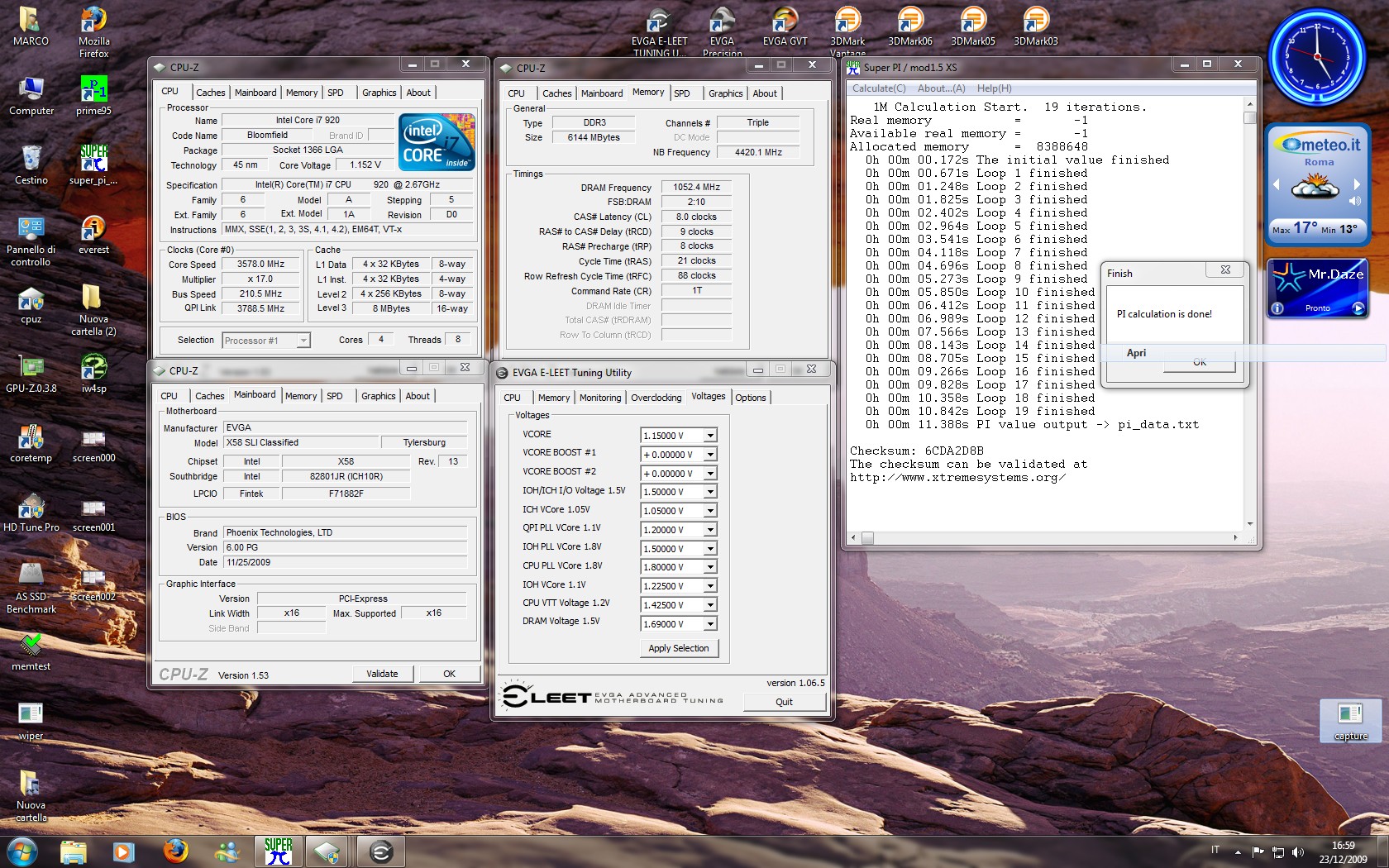The height and width of the screenshot is (868, 1389).
Task: Open SPD tab in CPU-Z Memory window
Action: (x=681, y=93)
